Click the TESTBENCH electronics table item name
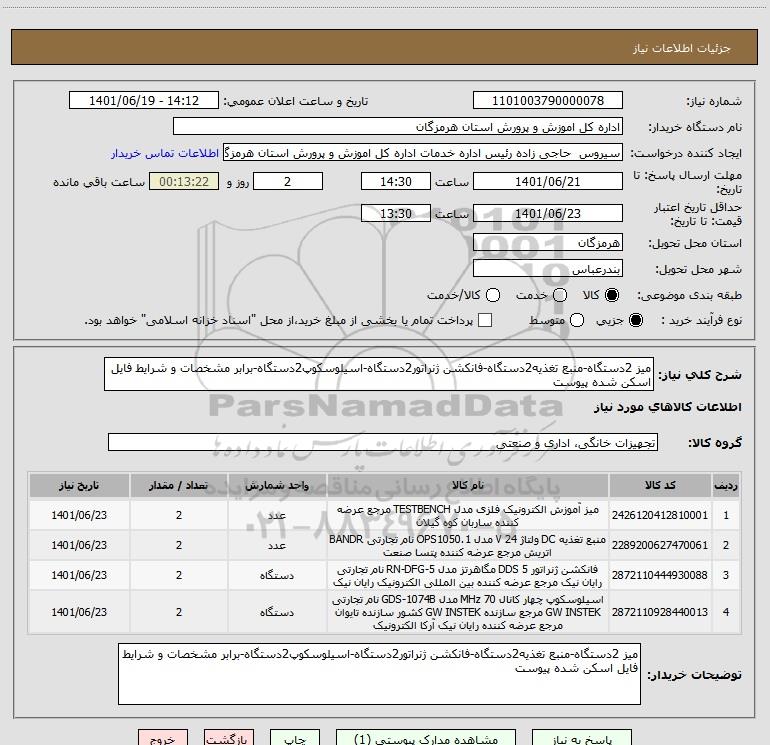 tap(468, 516)
